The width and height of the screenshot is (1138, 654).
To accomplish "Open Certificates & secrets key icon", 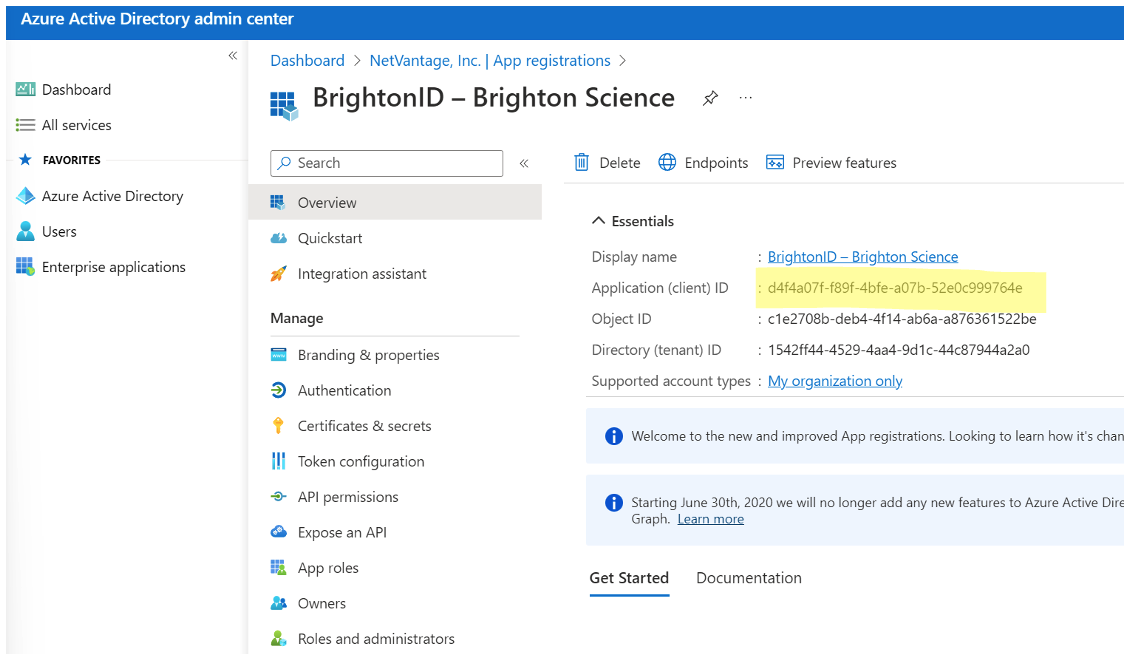I will [279, 426].
